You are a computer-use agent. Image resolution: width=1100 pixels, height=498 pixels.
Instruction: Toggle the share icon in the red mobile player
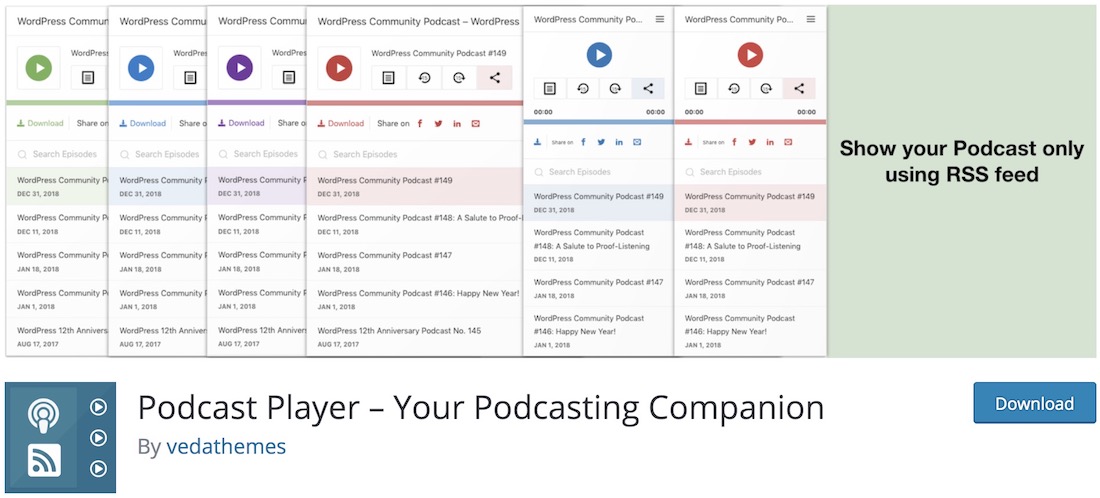pos(799,88)
